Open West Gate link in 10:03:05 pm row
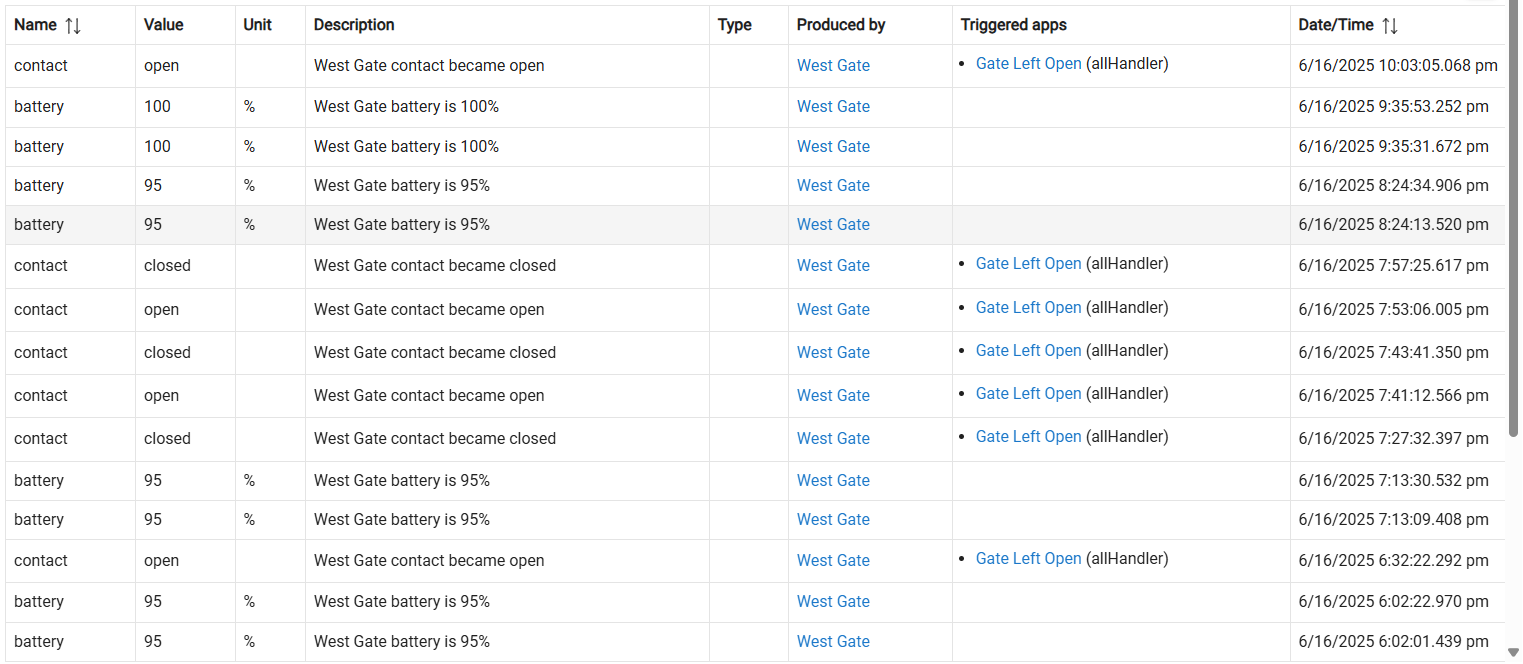Viewport: 1523px width, 664px height. 833,66
